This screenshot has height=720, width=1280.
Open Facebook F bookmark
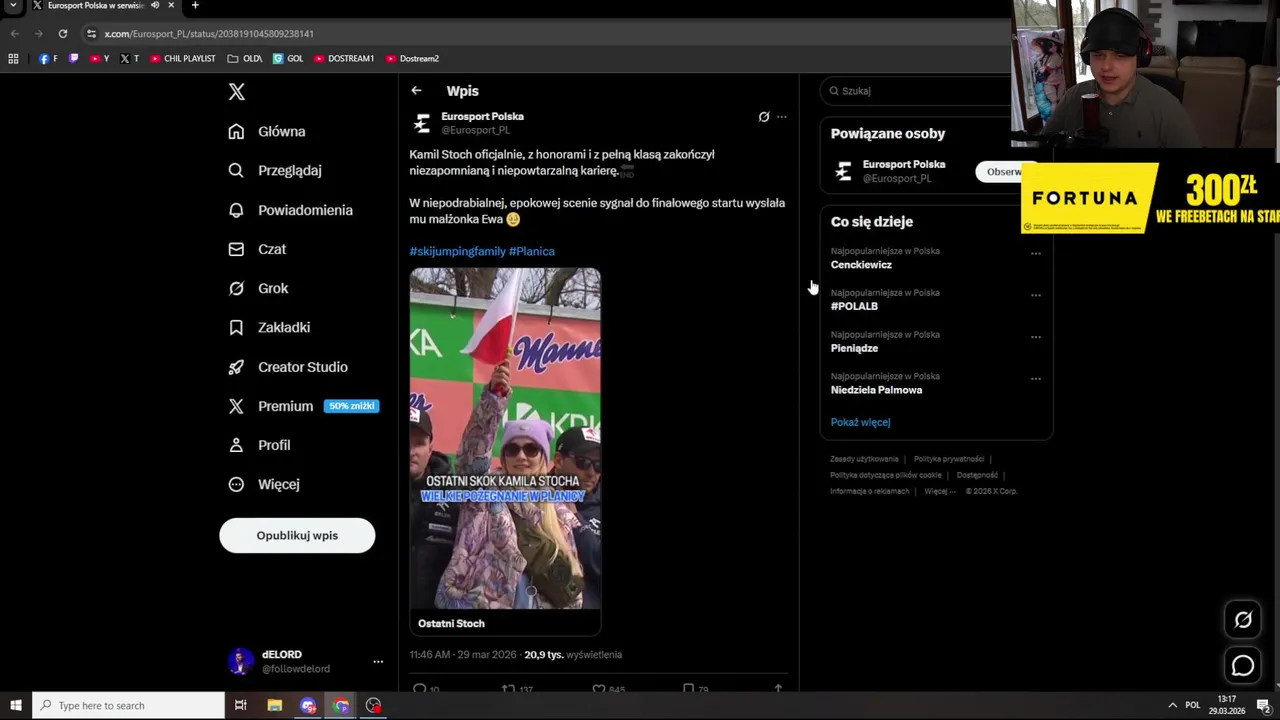point(48,59)
